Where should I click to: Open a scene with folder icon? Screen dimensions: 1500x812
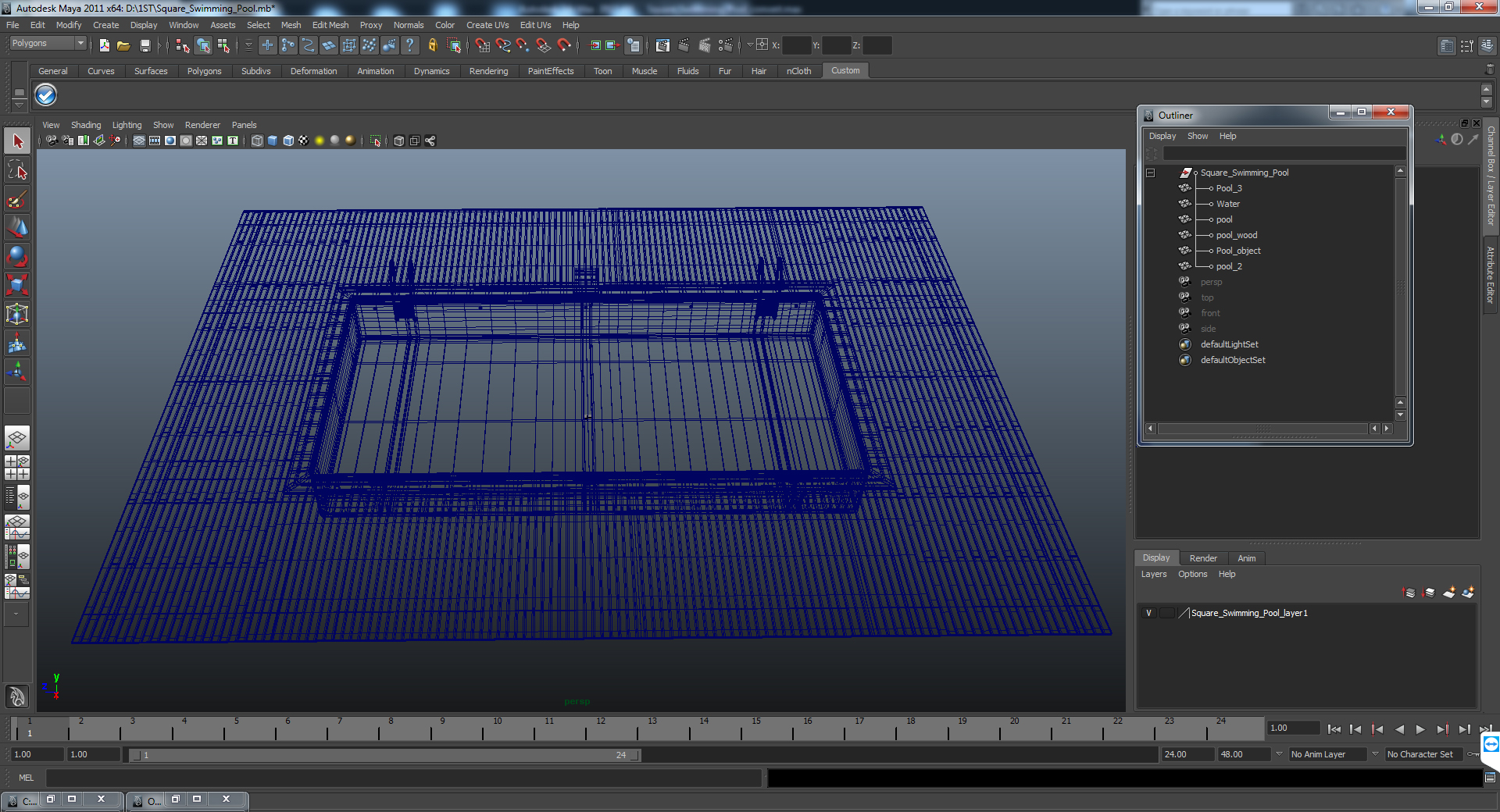coord(123,45)
